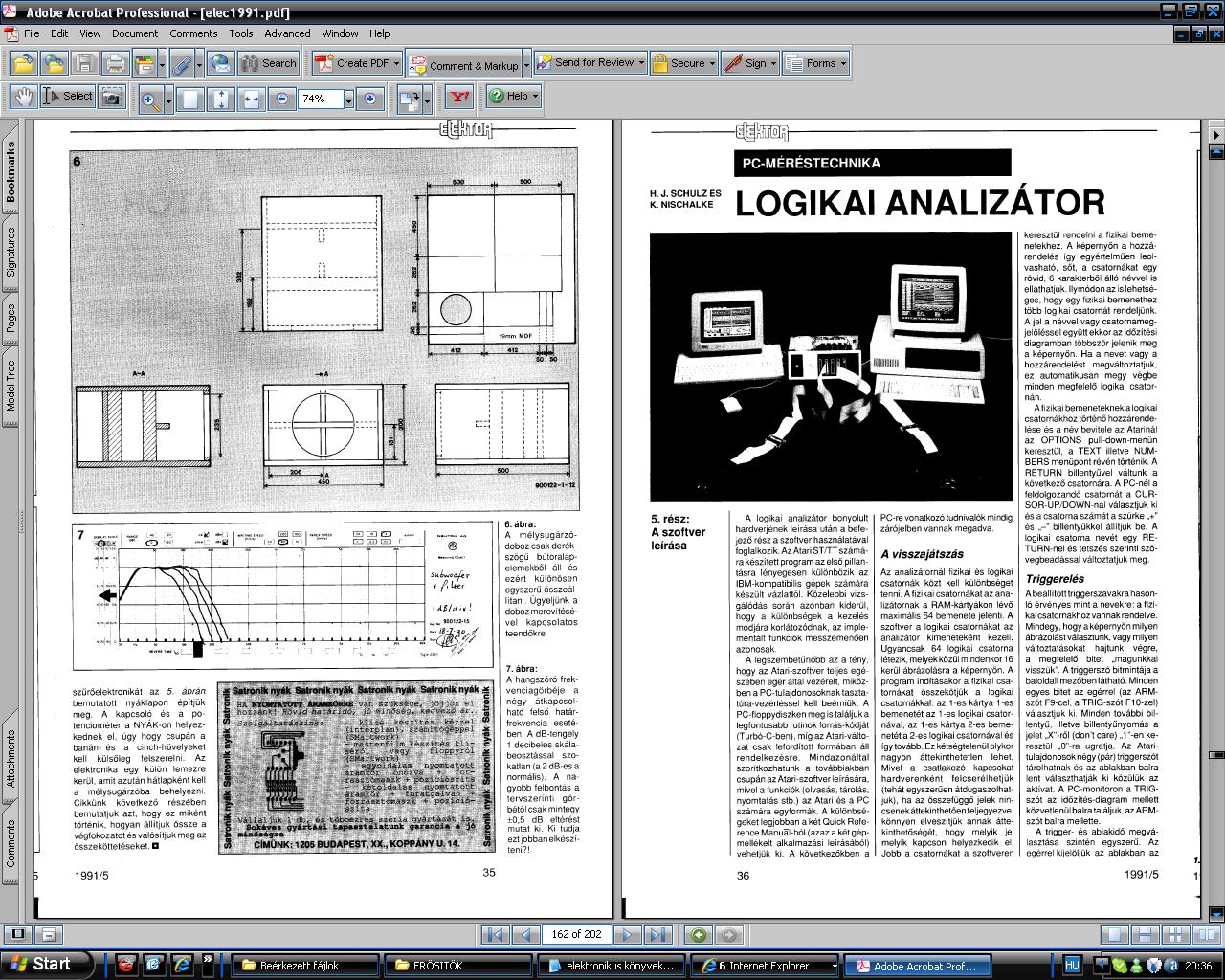This screenshot has width=1225, height=980.
Task: Open a web page with the globe-folder icon
Action: coord(55,64)
